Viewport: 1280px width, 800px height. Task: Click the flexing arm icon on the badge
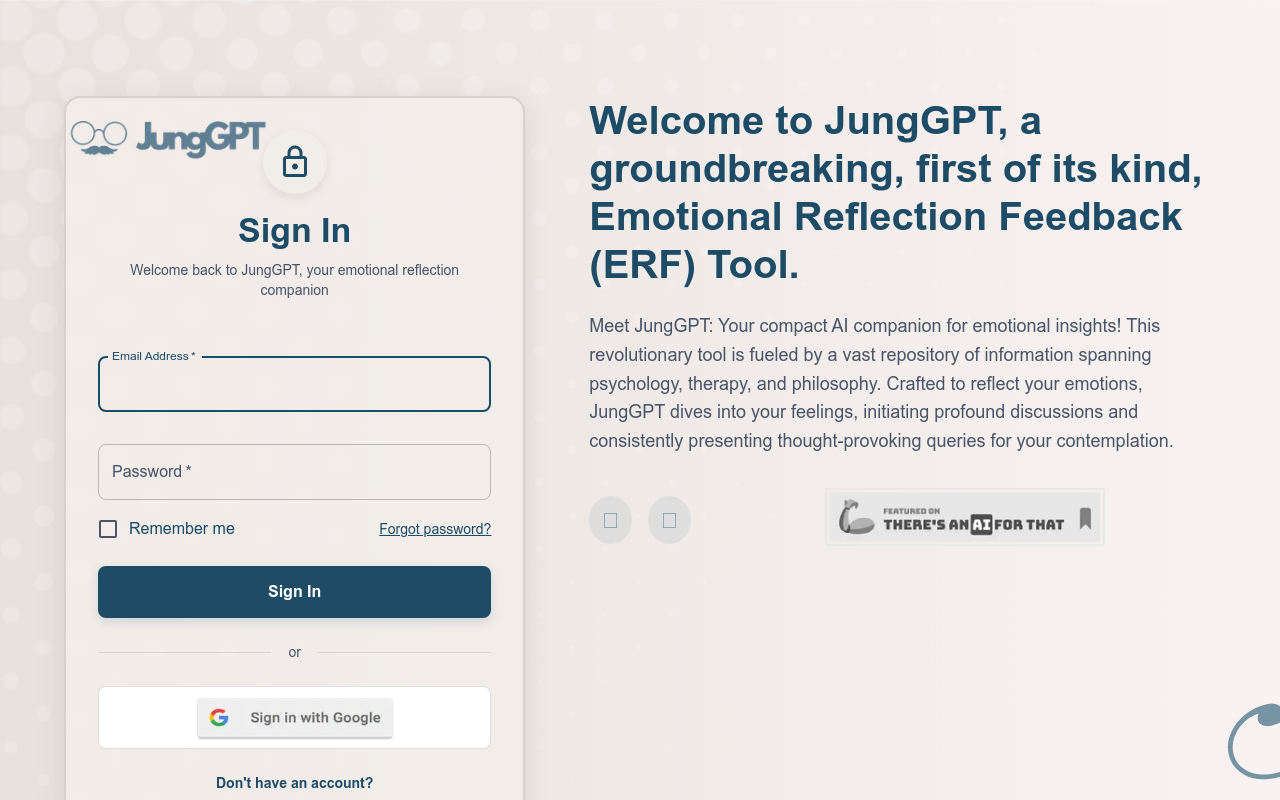click(x=856, y=517)
